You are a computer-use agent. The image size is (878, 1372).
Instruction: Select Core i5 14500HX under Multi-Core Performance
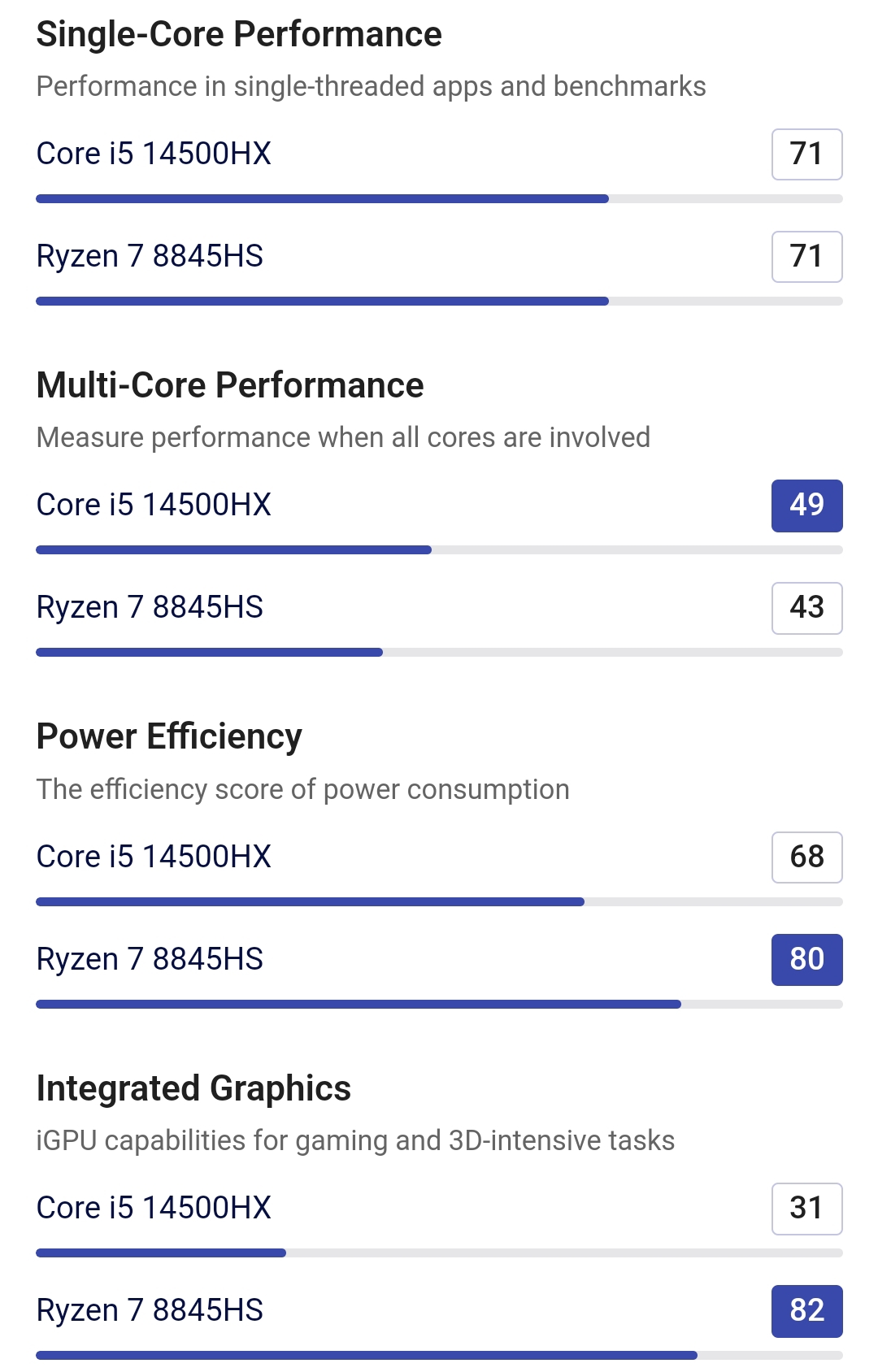click(154, 505)
